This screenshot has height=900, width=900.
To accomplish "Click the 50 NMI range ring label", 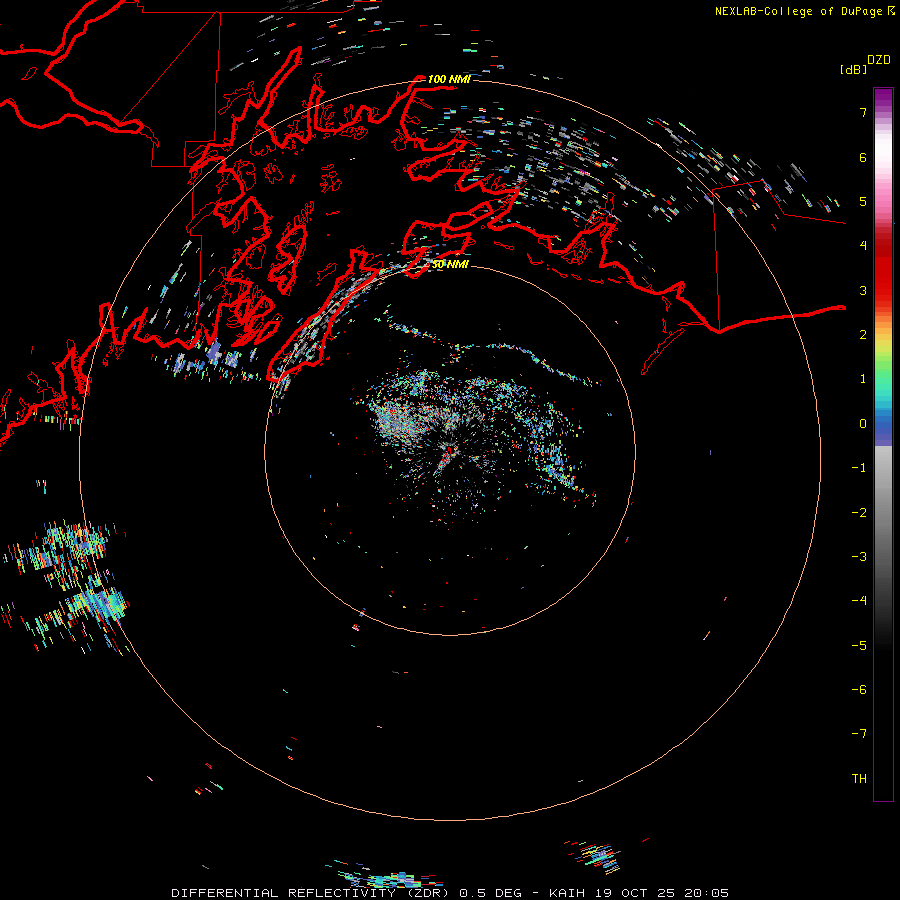I will (450, 264).
